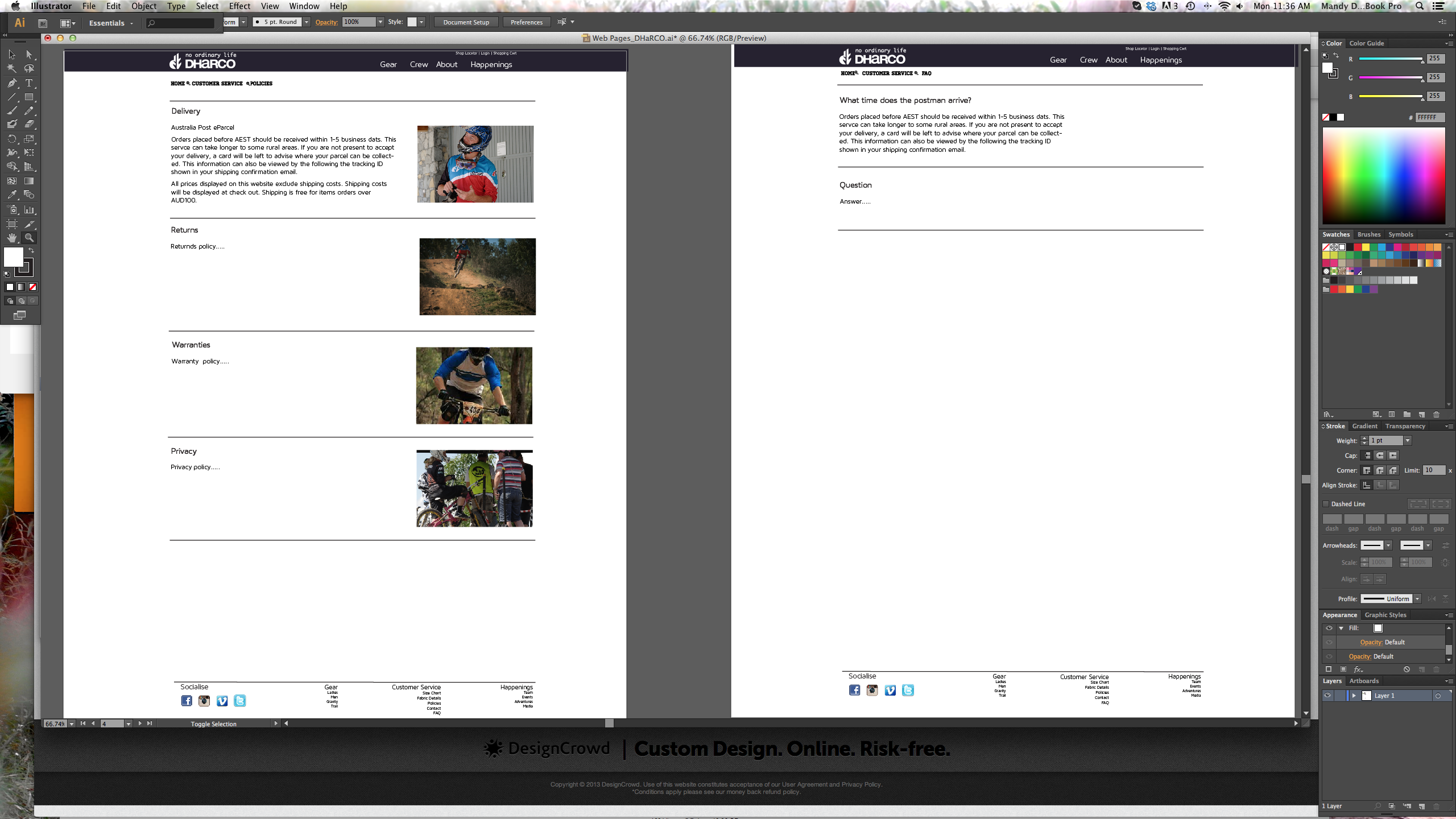Select the Pen tool
The image size is (1456, 819).
[x=11, y=83]
